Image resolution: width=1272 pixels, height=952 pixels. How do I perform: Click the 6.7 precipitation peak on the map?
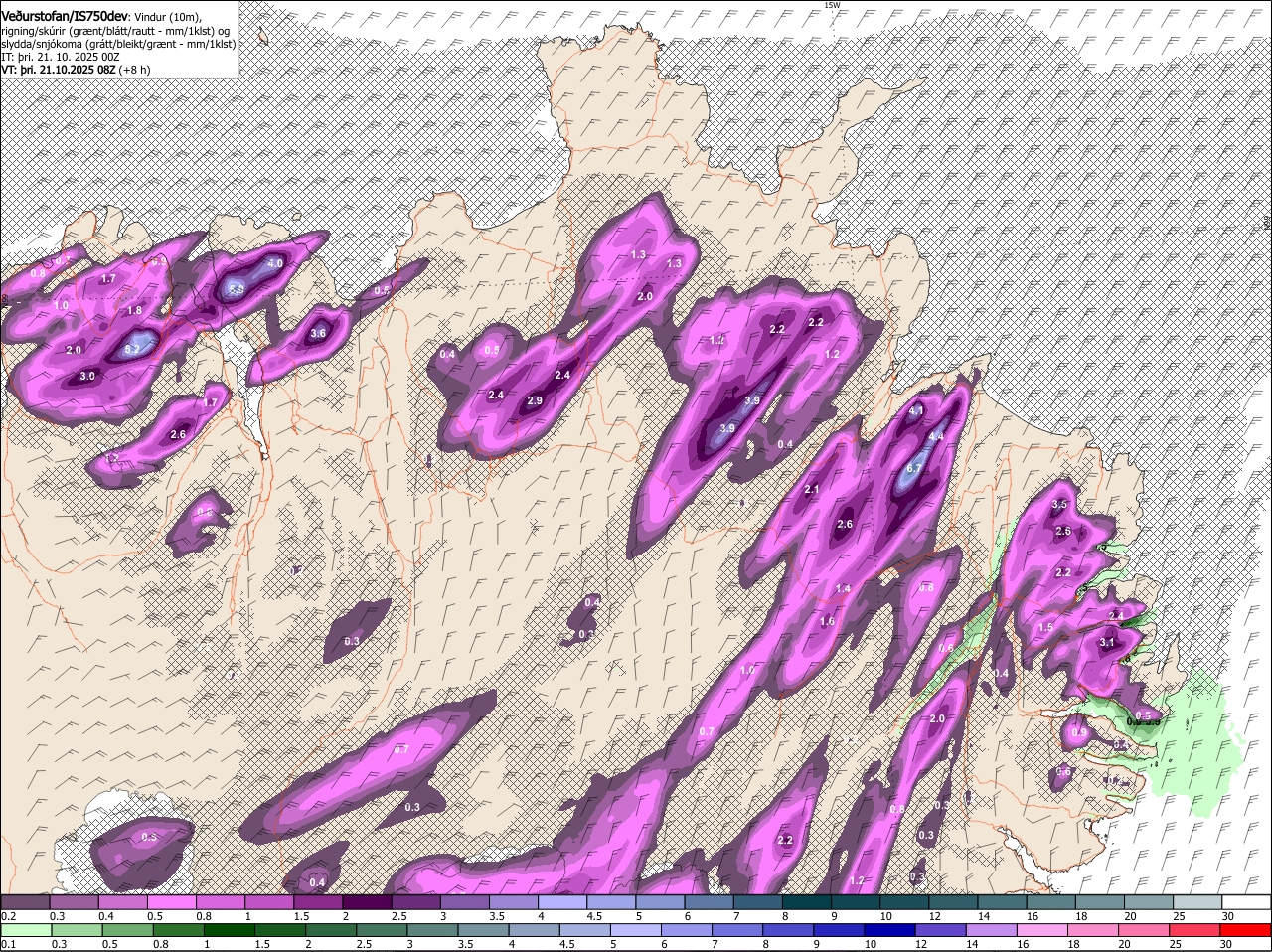pyautogui.click(x=915, y=469)
